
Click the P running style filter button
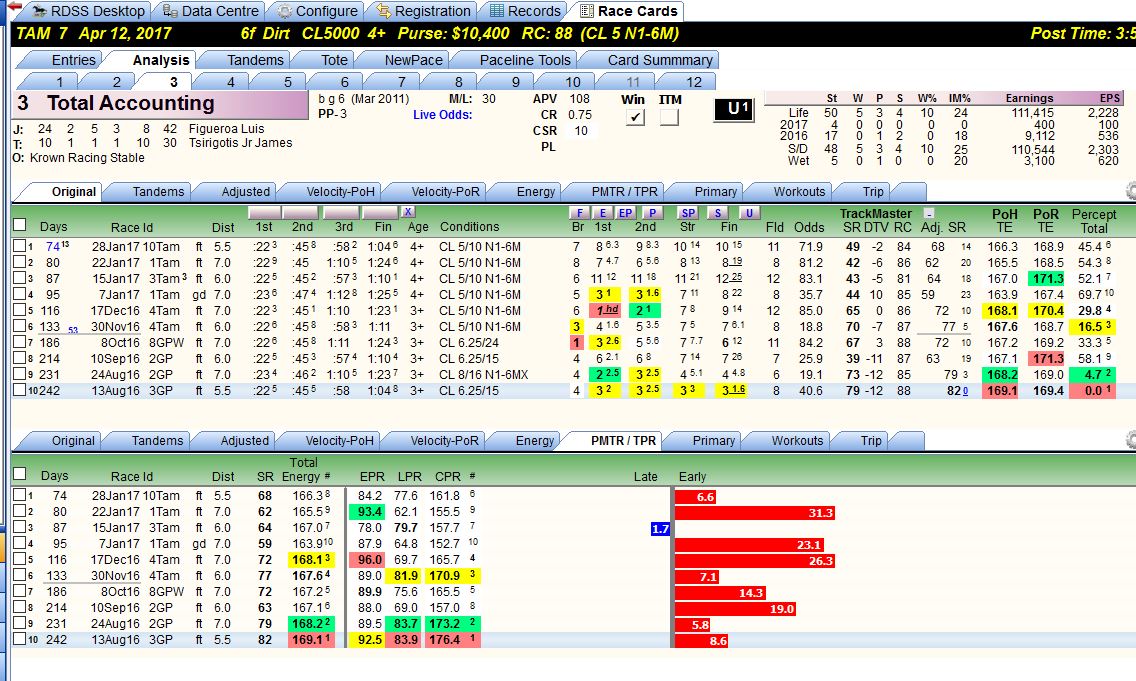coord(653,212)
